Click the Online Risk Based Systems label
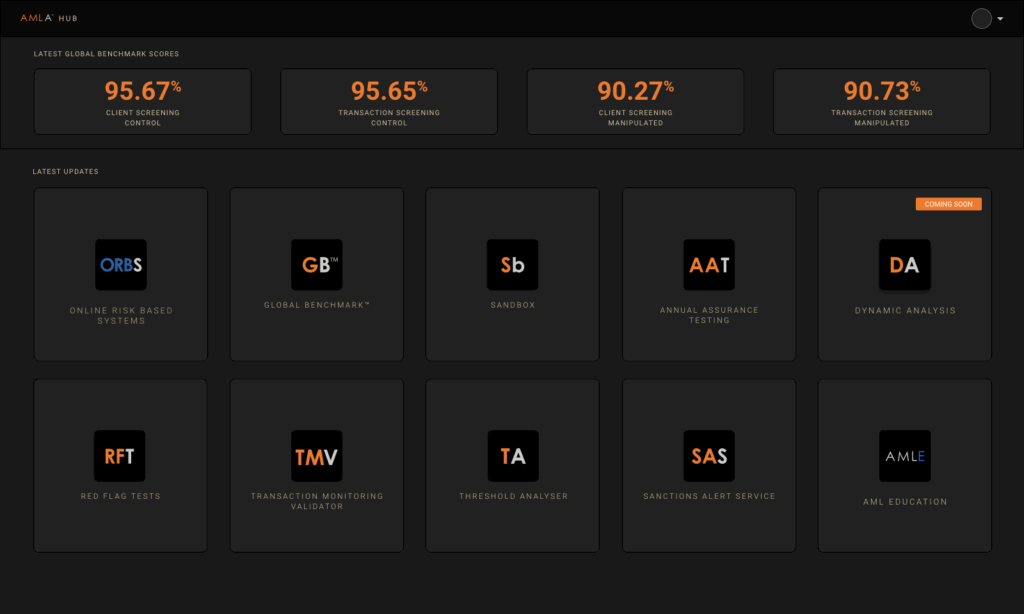Image resolution: width=1024 pixels, height=614 pixels. pyautogui.click(x=121, y=315)
